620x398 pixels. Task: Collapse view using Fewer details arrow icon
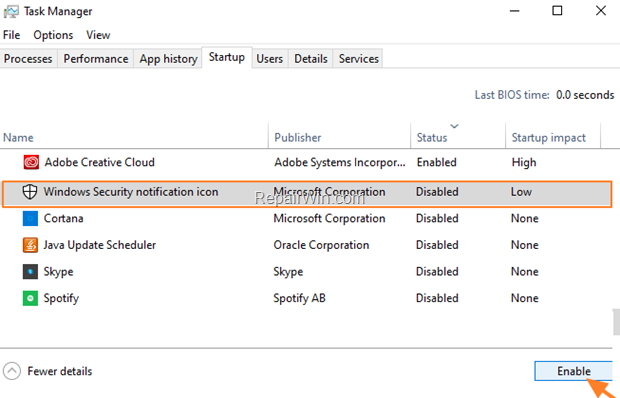[12, 371]
